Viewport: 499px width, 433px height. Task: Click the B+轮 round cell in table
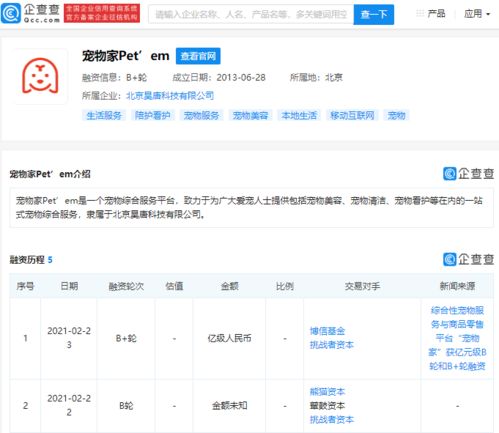(x=126, y=338)
